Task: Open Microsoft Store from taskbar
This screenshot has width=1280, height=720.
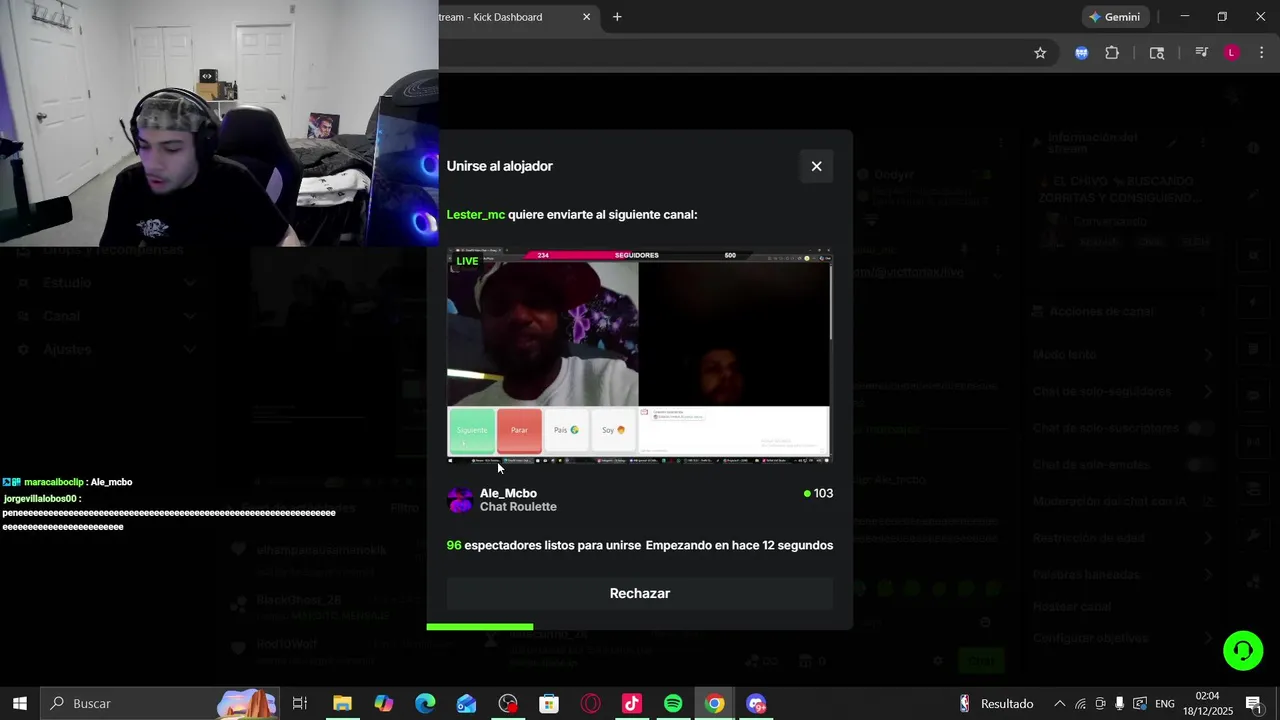Action: click(549, 704)
